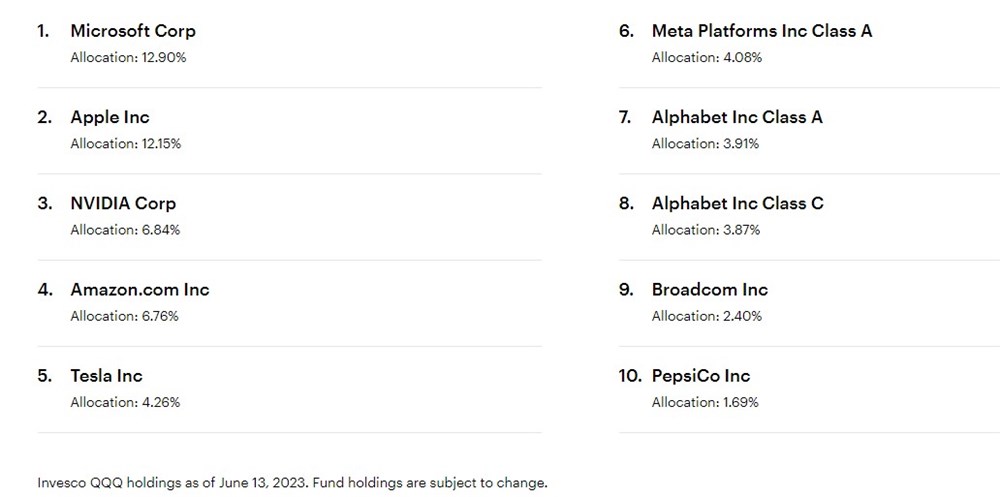1000x497 pixels.
Task: Click Tesla's 4.26% allocation figure
Action: tap(125, 402)
